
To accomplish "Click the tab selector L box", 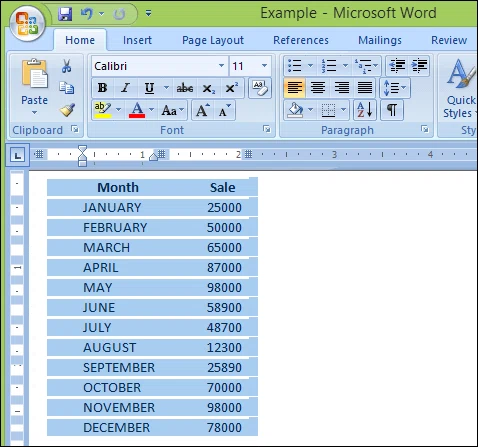I will pos(17,155).
